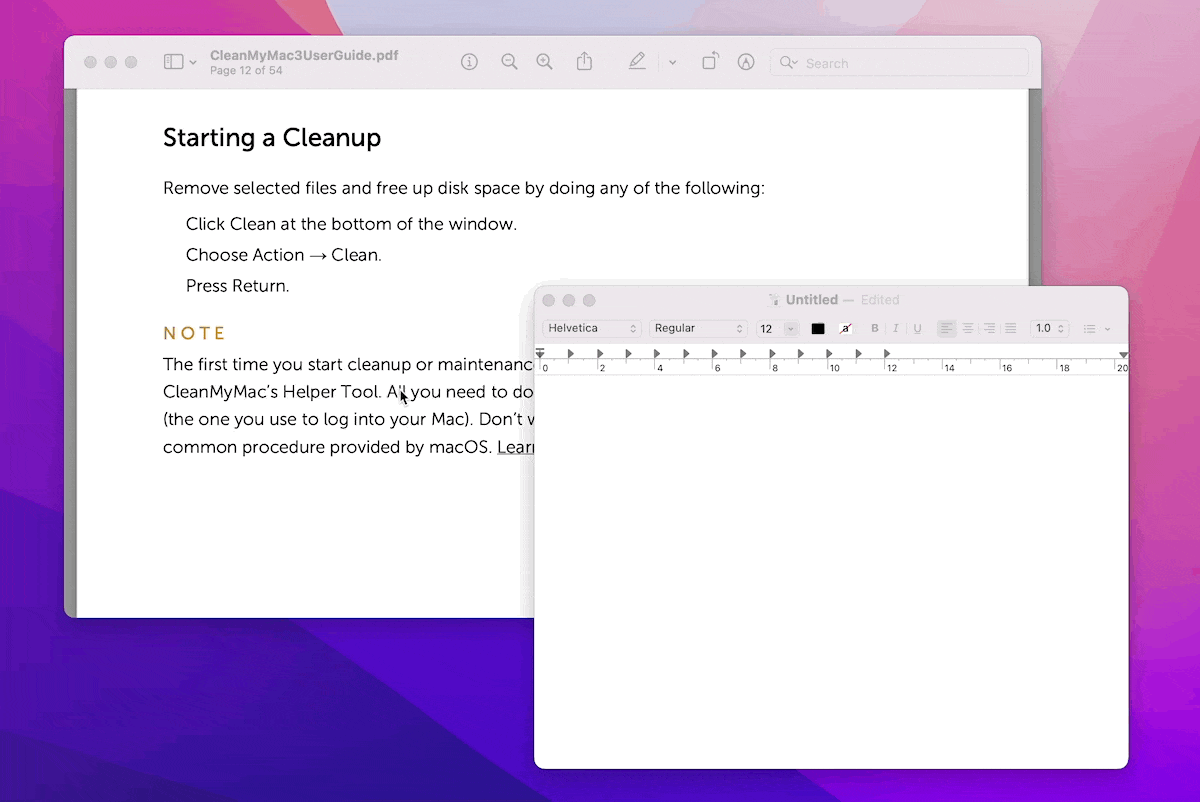Click the 'Press Return.' line in PDF
This screenshot has height=802, width=1200.
[237, 286]
